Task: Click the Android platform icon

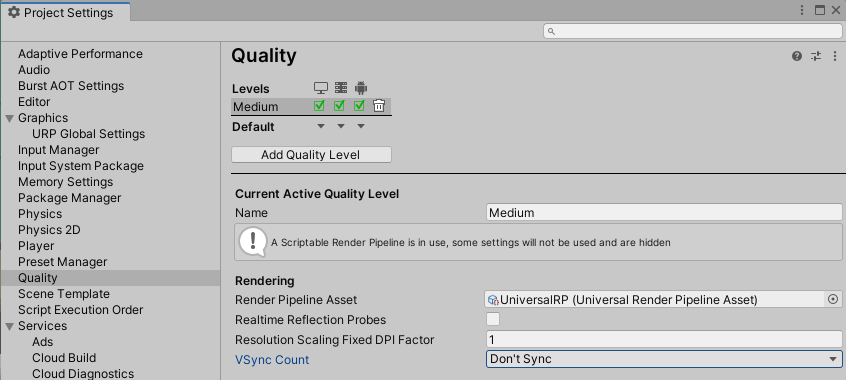Action: (361, 88)
